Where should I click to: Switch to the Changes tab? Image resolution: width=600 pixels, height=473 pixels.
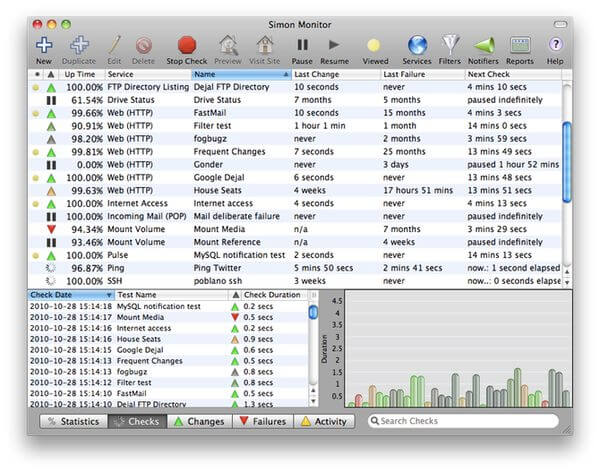coord(199,421)
